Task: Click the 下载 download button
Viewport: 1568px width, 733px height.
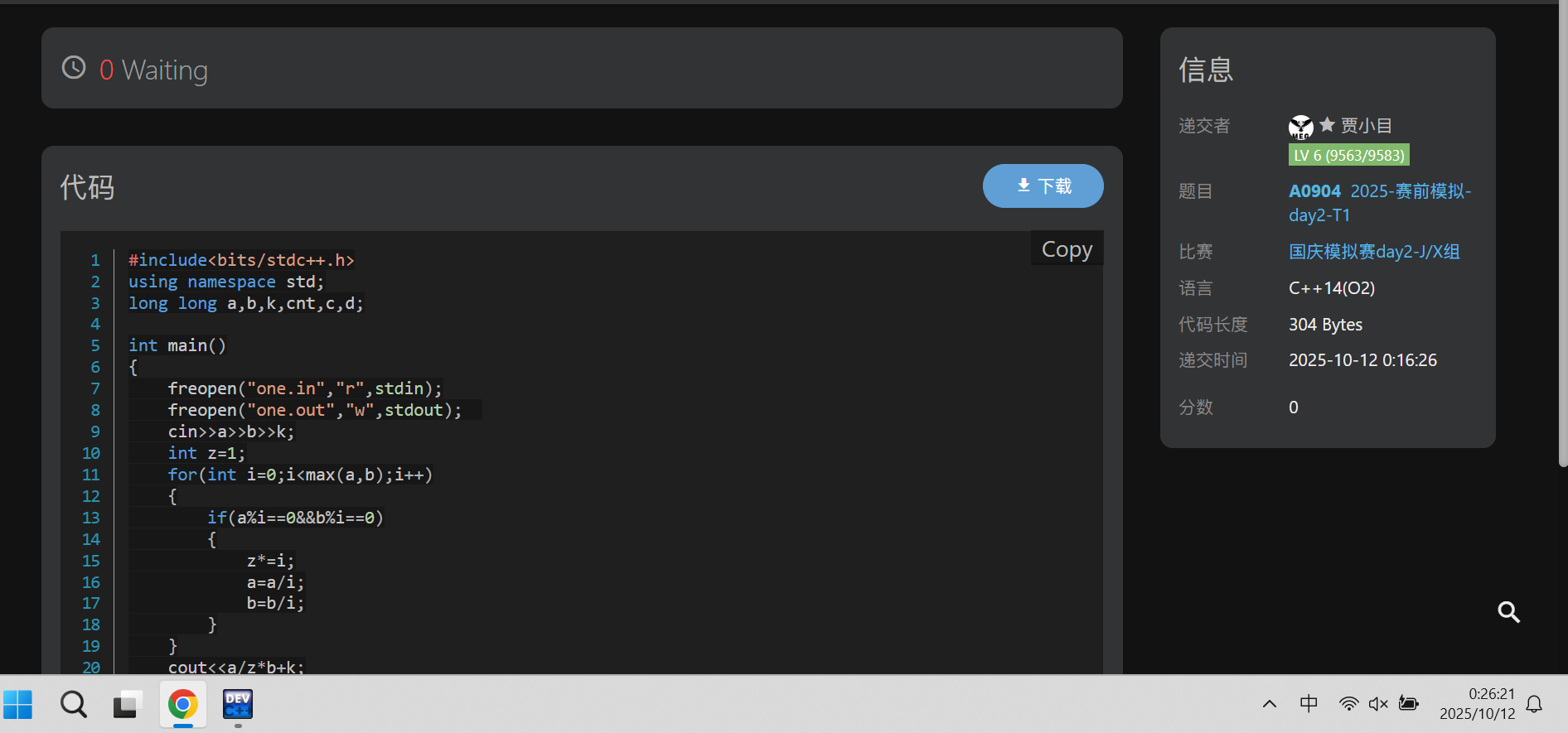Action: [1043, 186]
